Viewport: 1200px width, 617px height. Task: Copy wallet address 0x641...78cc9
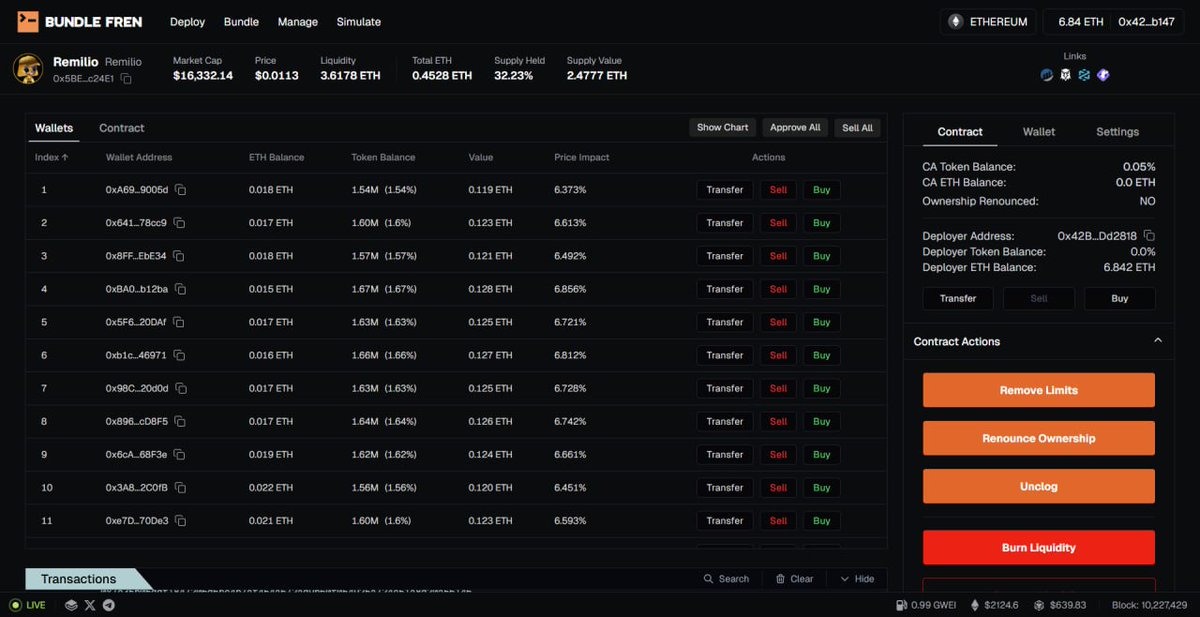[181, 223]
